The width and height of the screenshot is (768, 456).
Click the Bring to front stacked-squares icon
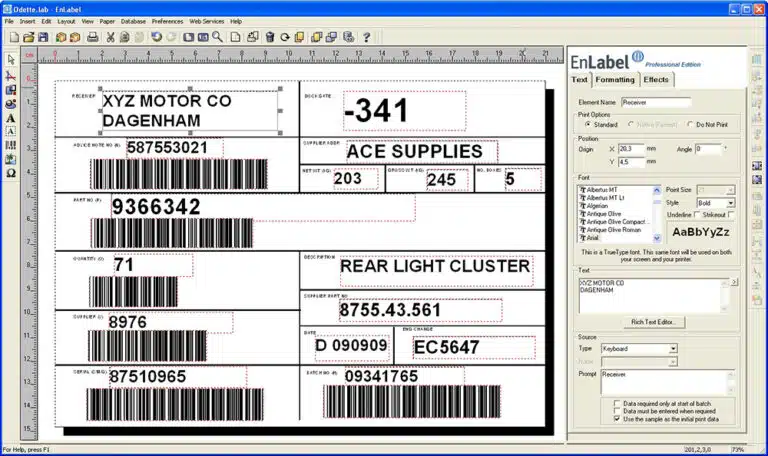pos(316,37)
